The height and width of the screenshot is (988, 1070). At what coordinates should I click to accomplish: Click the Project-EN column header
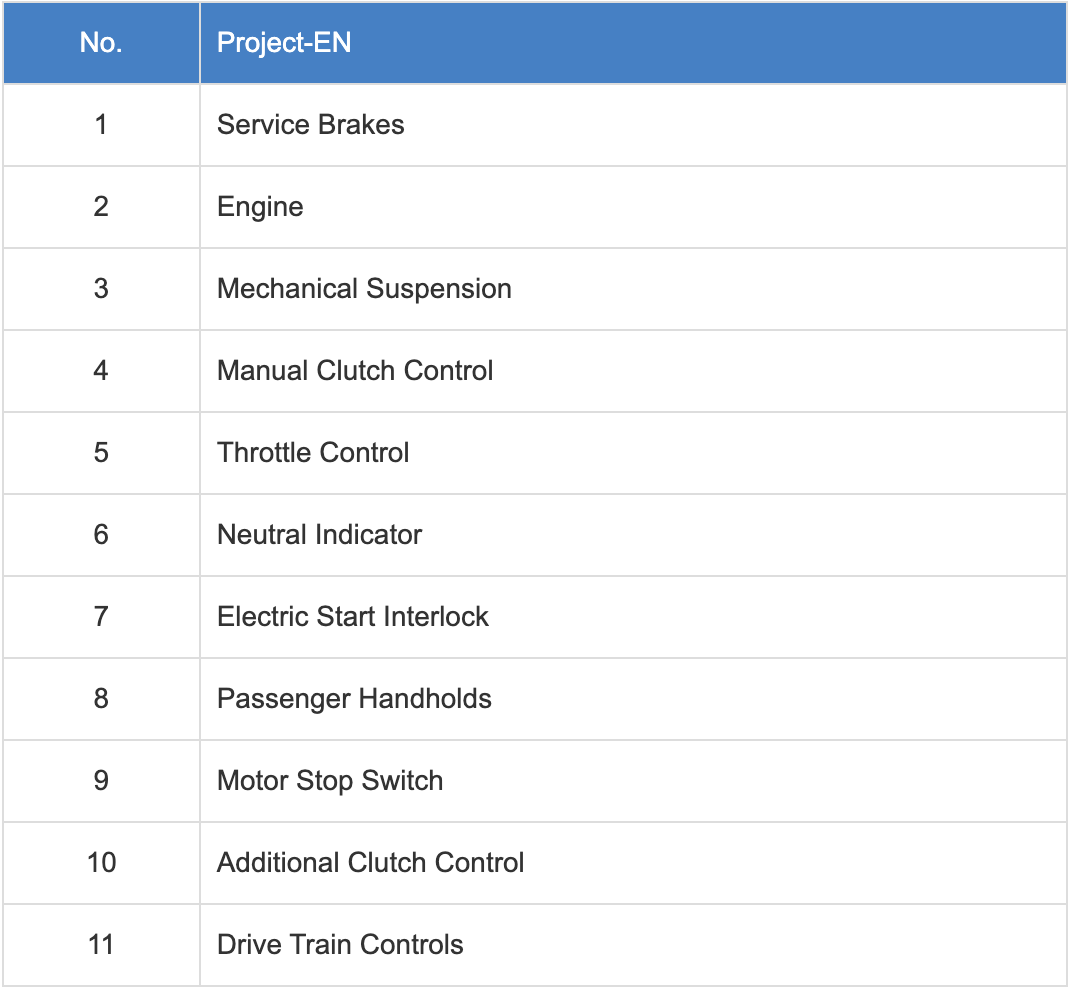(633, 42)
